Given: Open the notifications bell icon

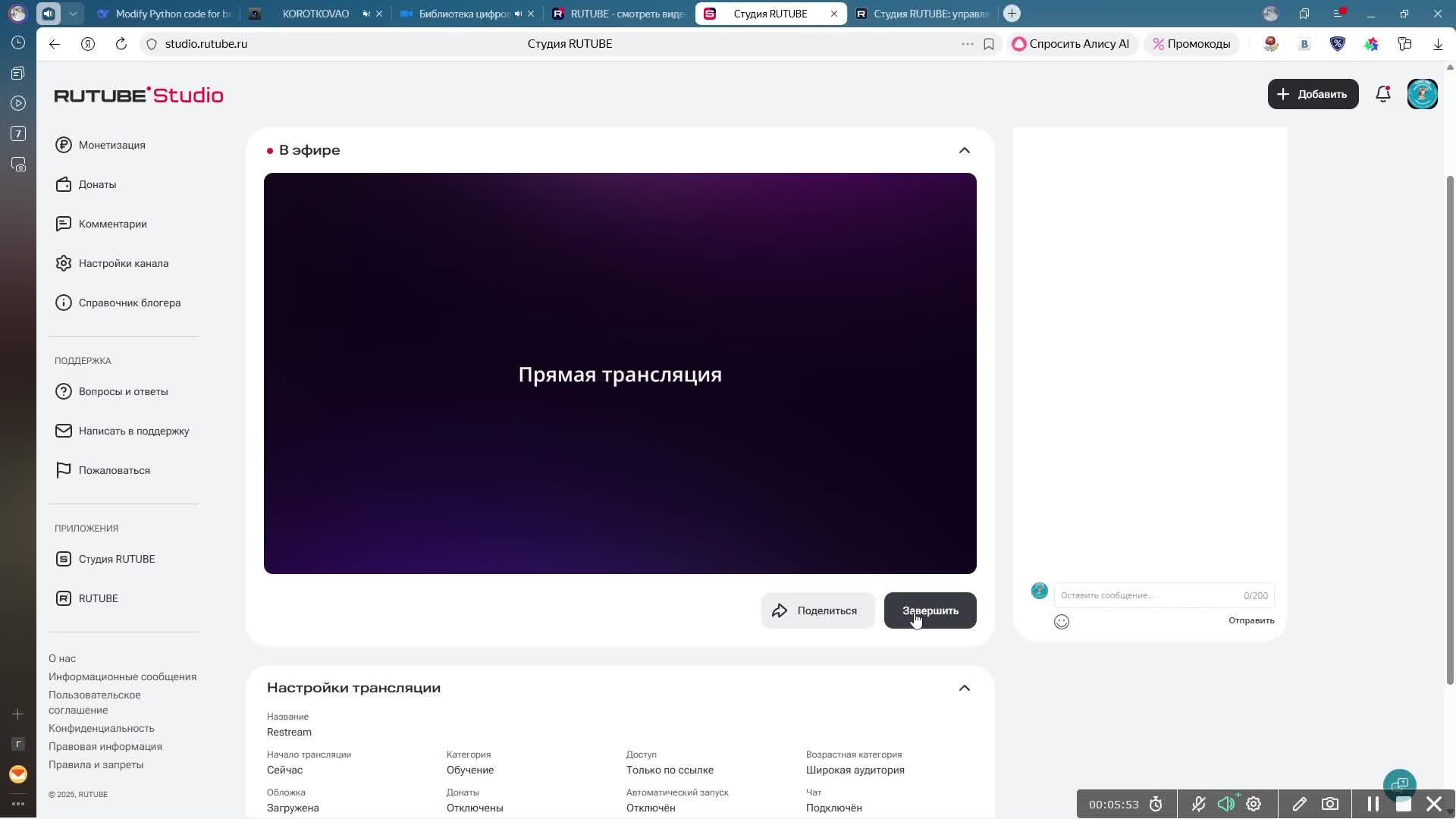Looking at the screenshot, I should 1382,94.
